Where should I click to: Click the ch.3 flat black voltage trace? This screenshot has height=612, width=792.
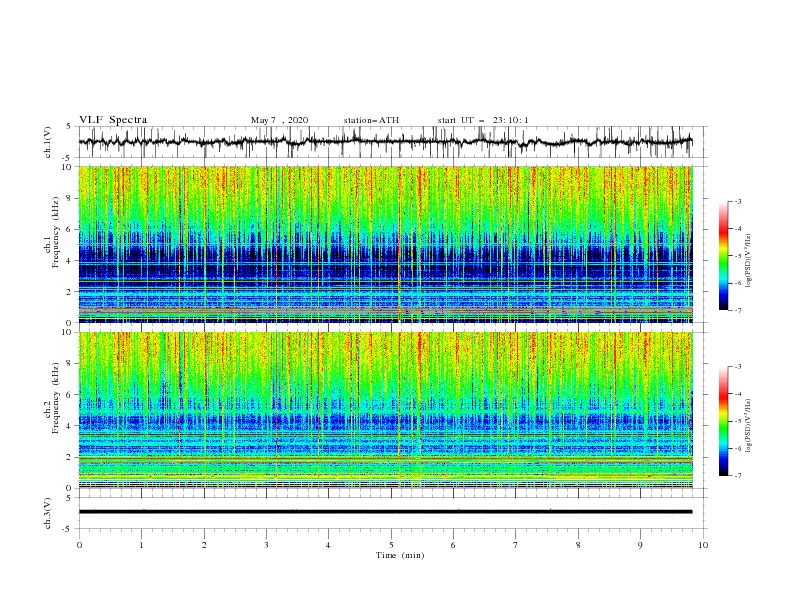click(385, 512)
